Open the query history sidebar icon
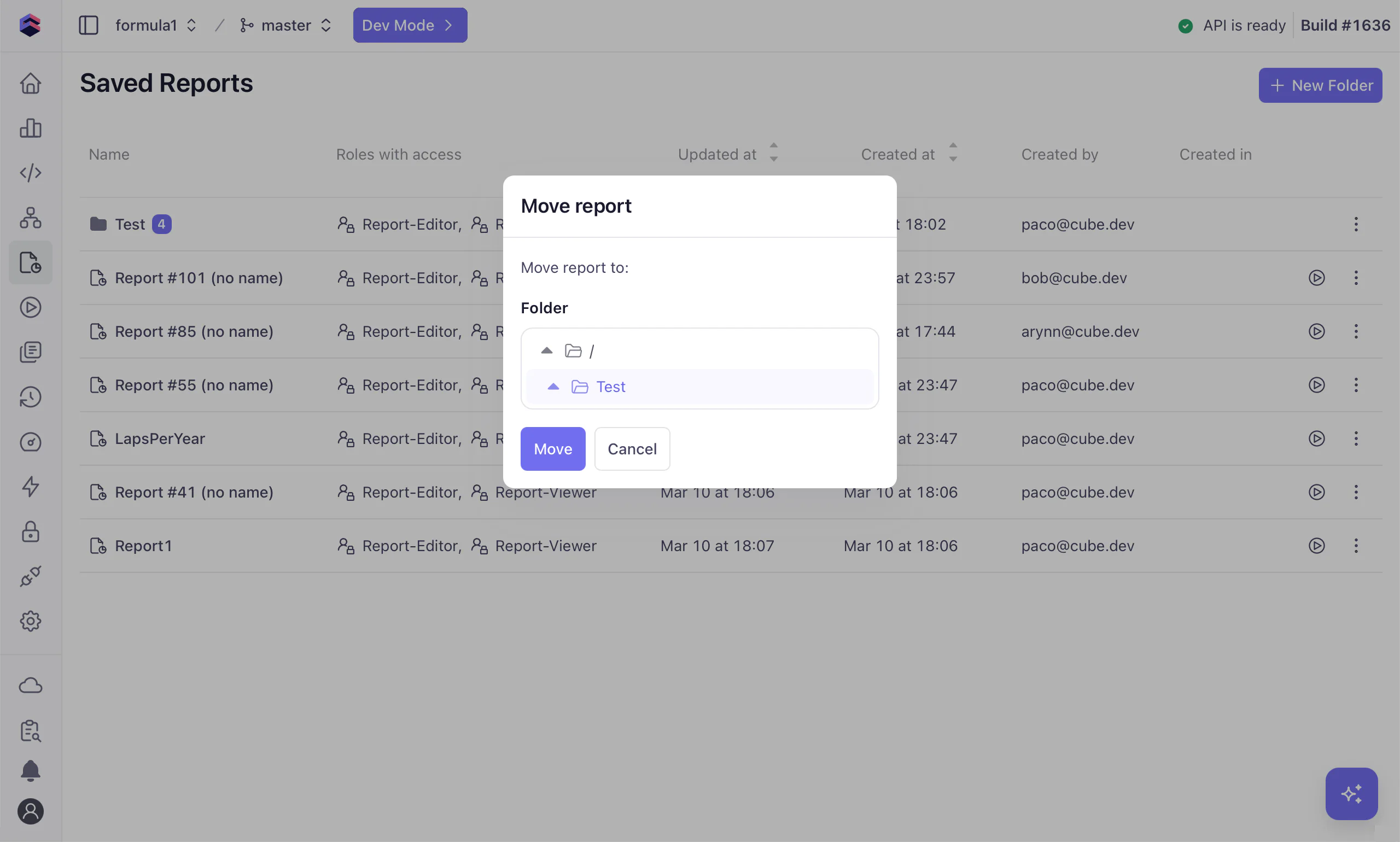This screenshot has width=1400, height=842. tap(31, 396)
